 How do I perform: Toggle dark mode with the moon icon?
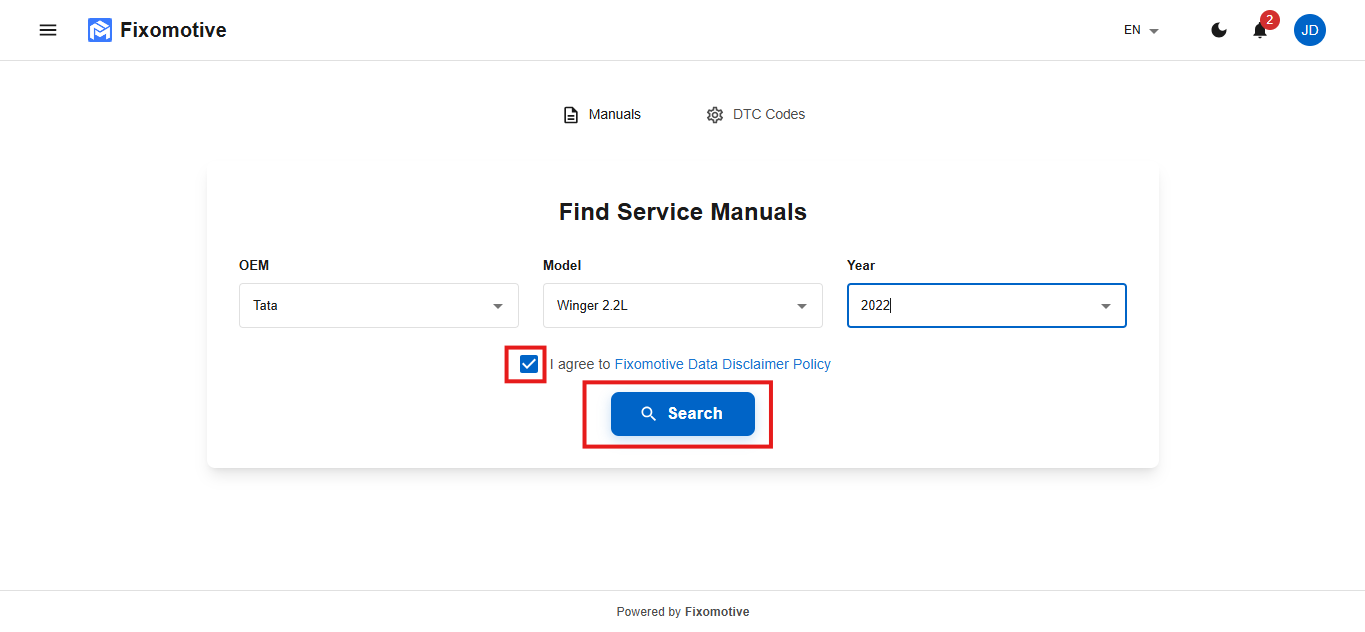(1218, 30)
